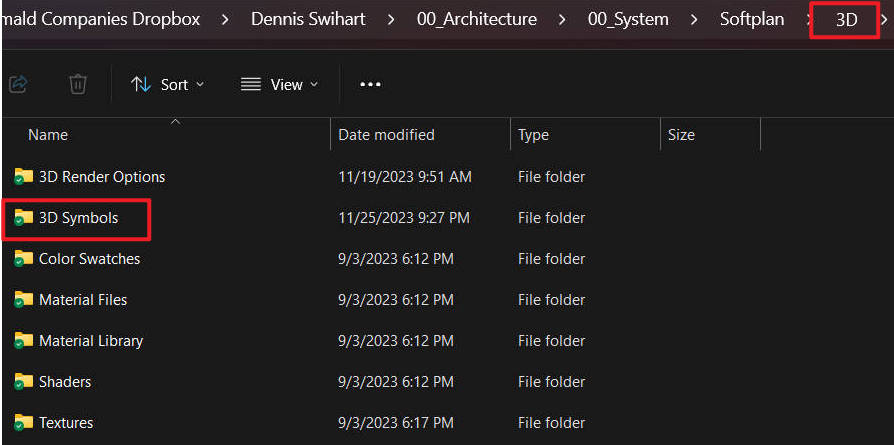The width and height of the screenshot is (894, 445).
Task: Select the 3D Symbols folder
Action: 78,218
